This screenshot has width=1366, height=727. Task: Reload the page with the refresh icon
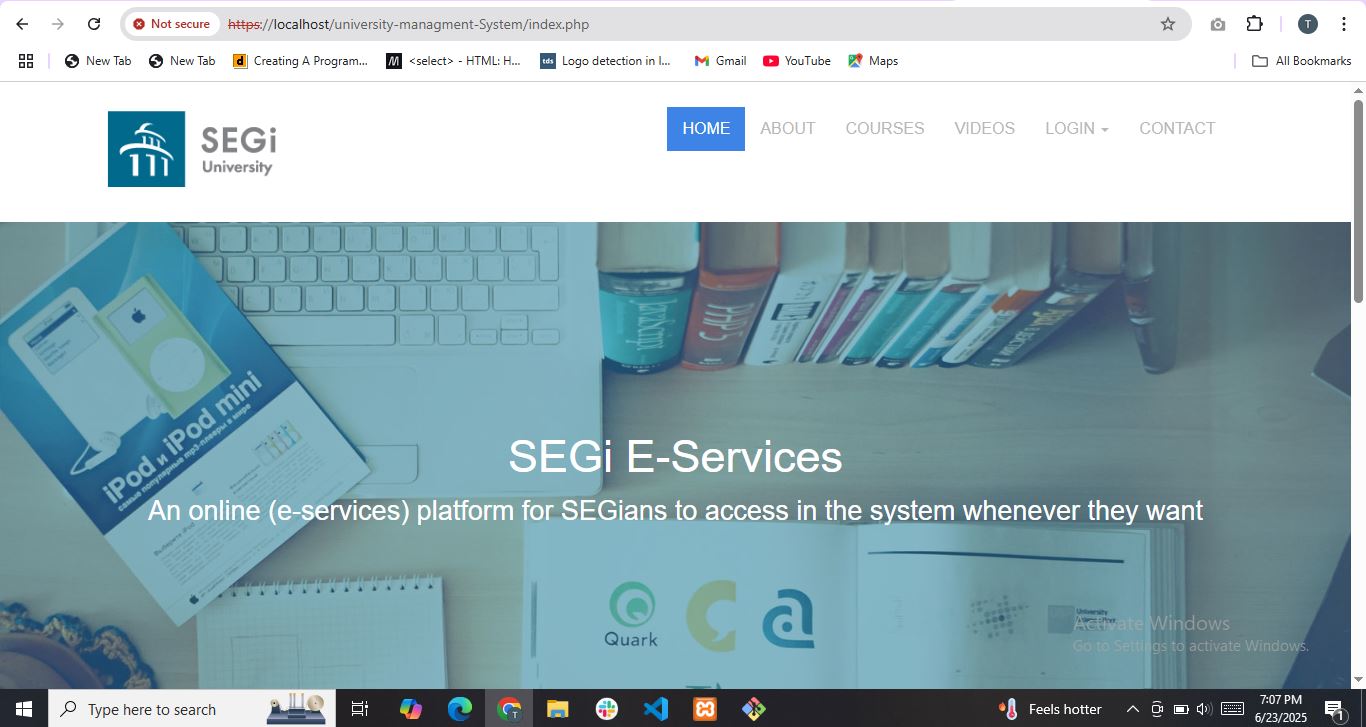coord(94,24)
